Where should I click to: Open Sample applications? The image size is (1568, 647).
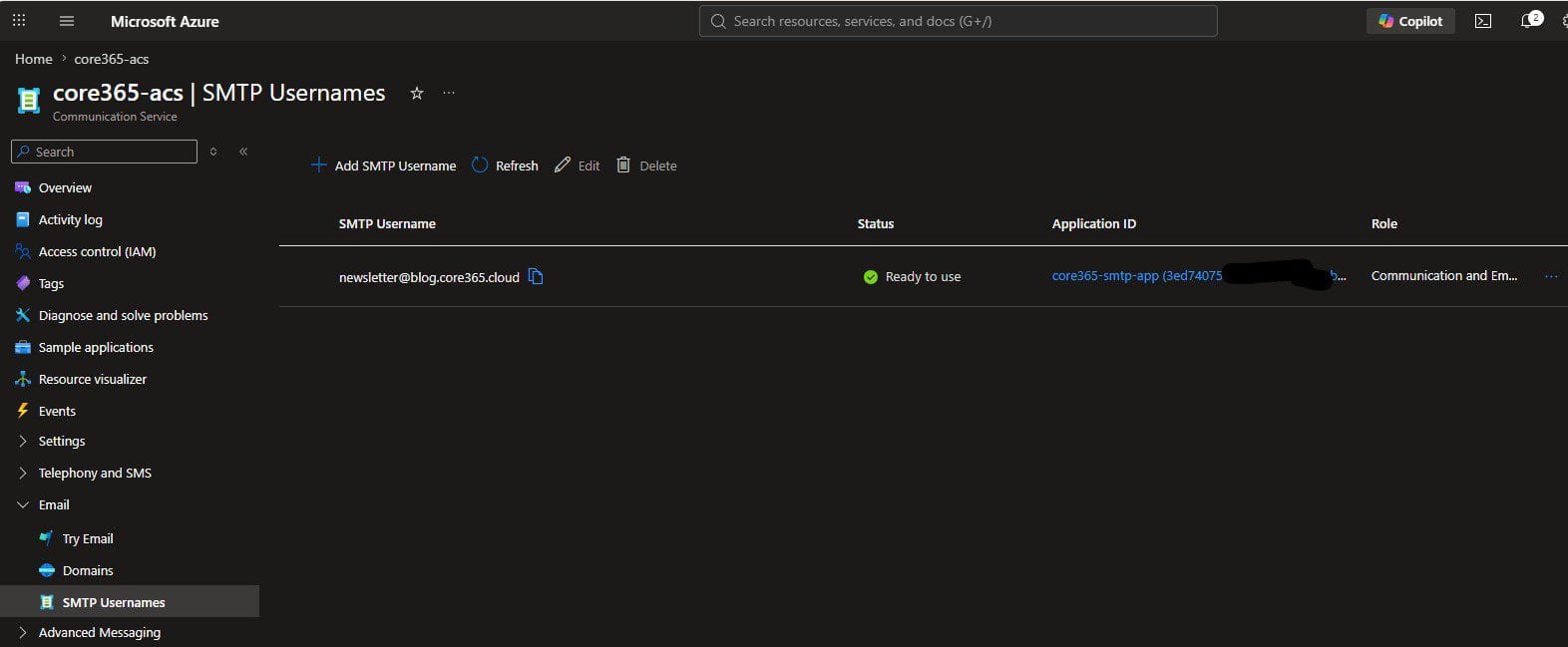tap(96, 347)
